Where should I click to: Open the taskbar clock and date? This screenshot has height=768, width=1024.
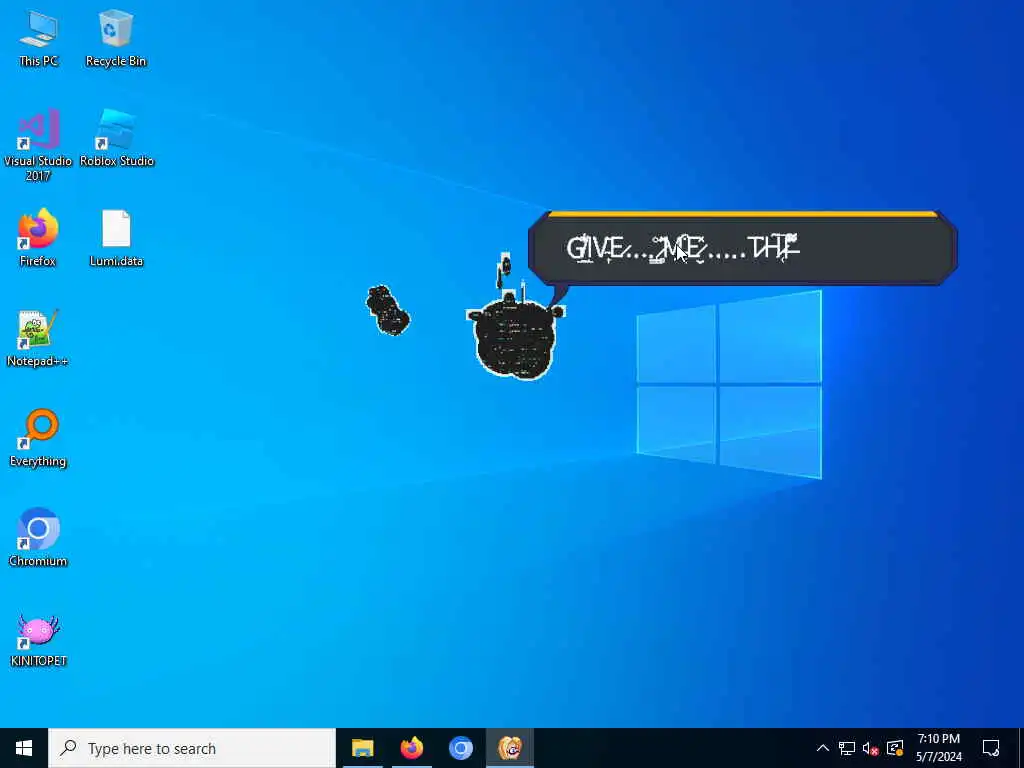pos(938,748)
